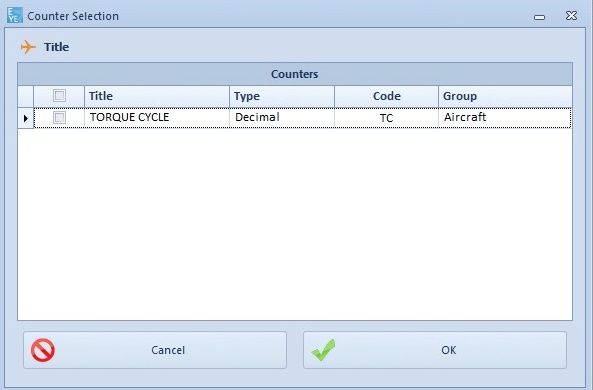Confirm selection with the OK button
Image resolution: width=593 pixels, height=390 pixels.
coord(435,350)
